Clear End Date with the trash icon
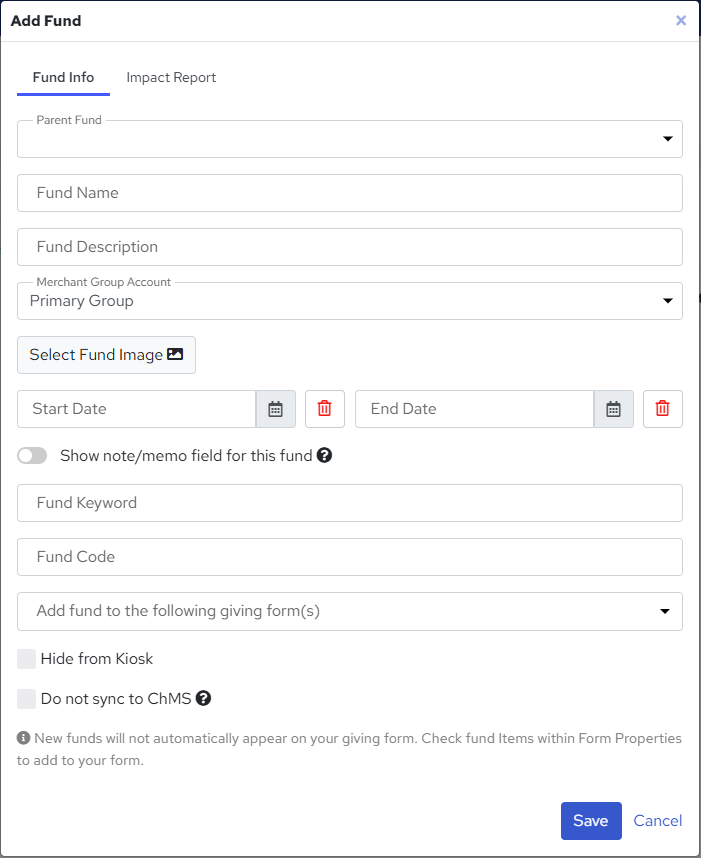 663,409
